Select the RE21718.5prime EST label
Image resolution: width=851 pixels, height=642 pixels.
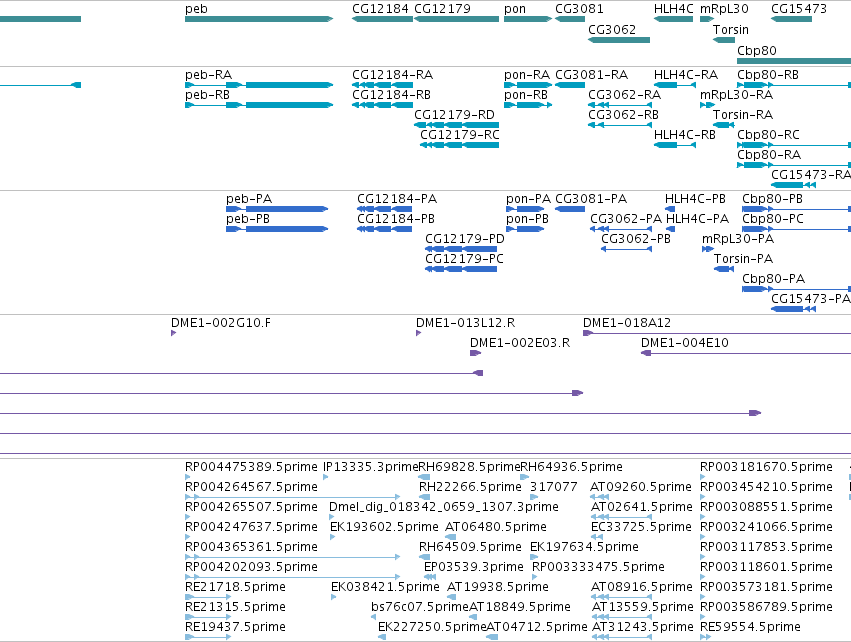[235, 587]
